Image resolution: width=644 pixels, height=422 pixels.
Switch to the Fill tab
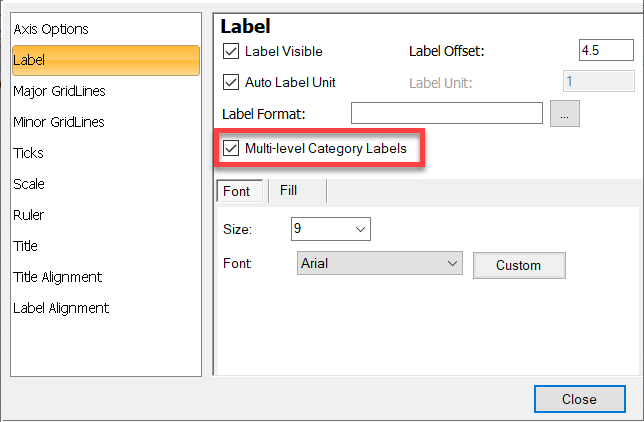click(289, 191)
